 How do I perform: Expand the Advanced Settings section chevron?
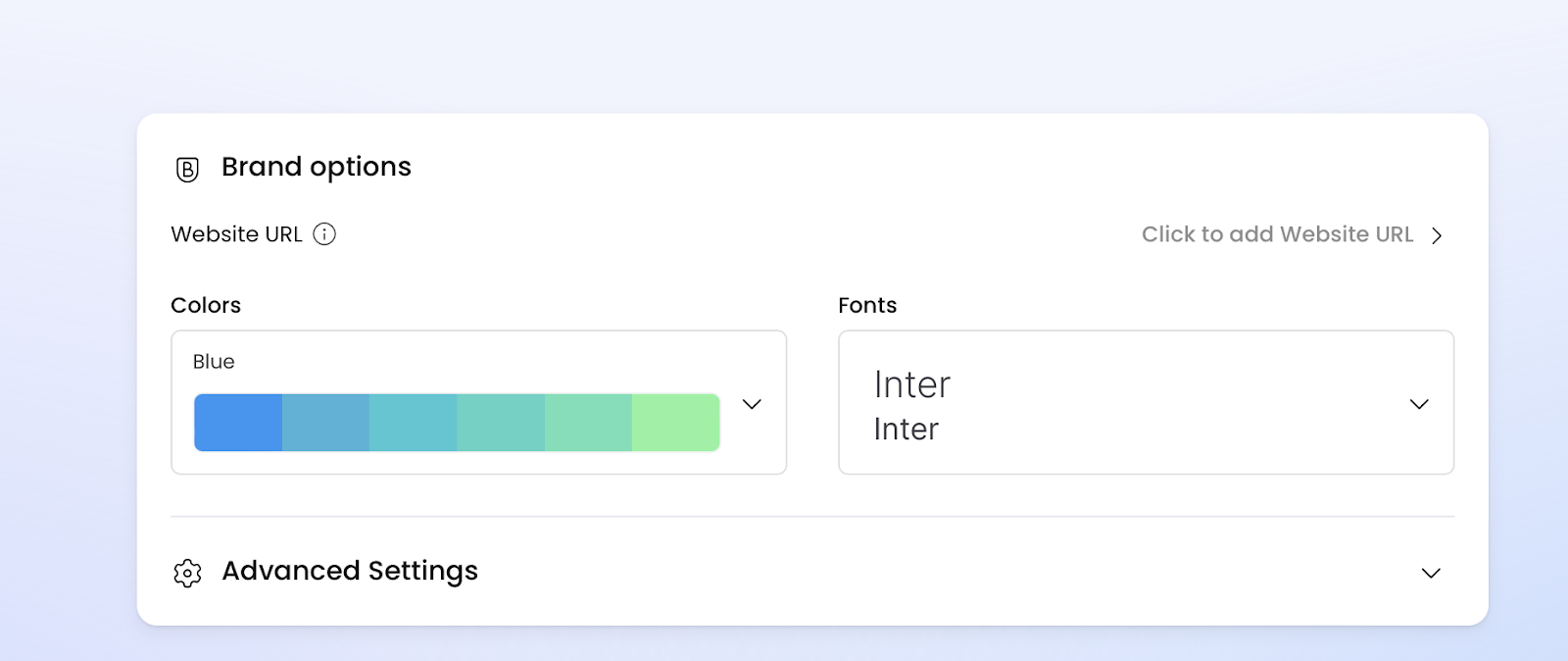[1431, 573]
